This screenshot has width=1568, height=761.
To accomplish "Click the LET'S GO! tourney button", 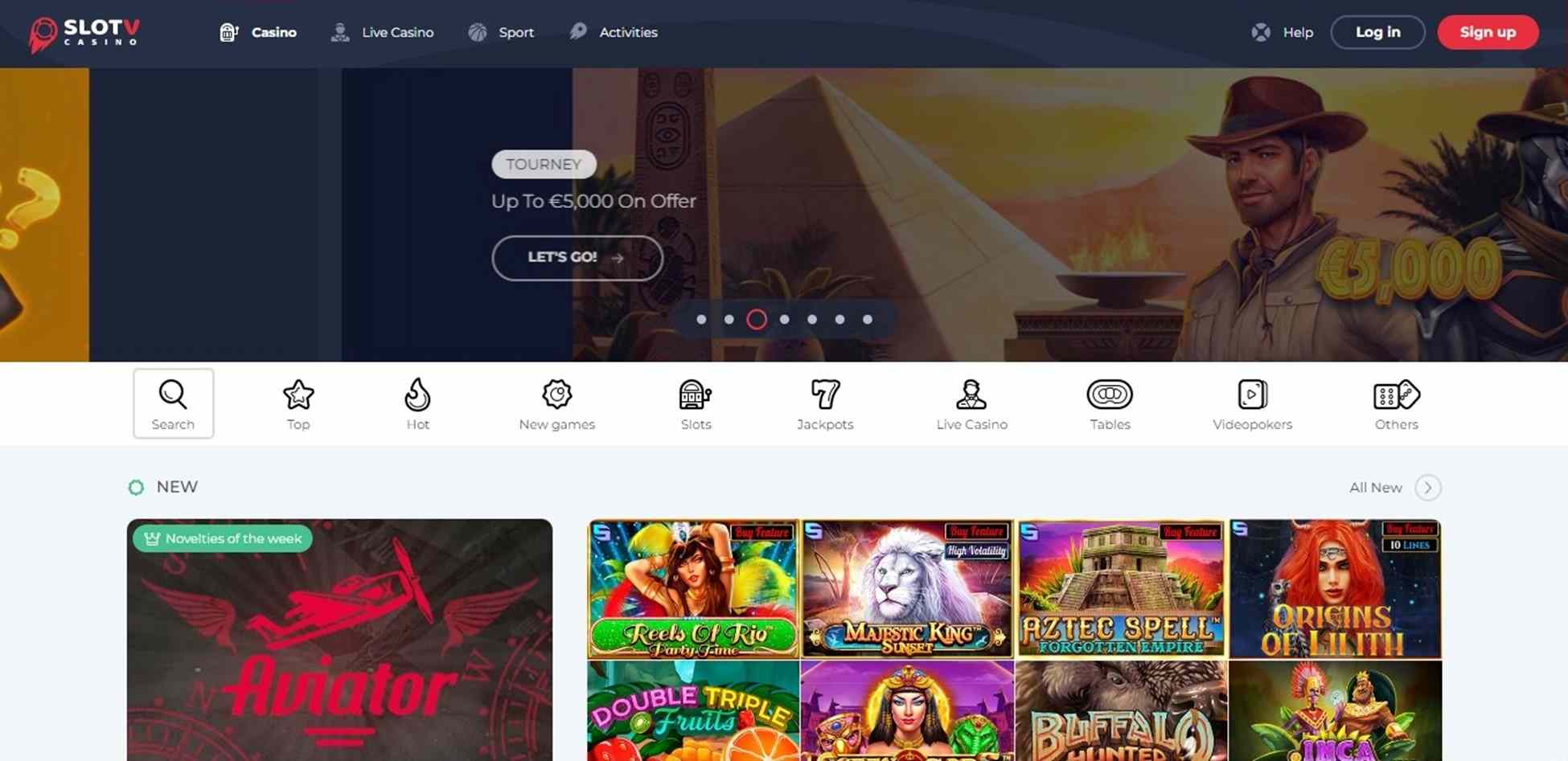I will pos(577,258).
